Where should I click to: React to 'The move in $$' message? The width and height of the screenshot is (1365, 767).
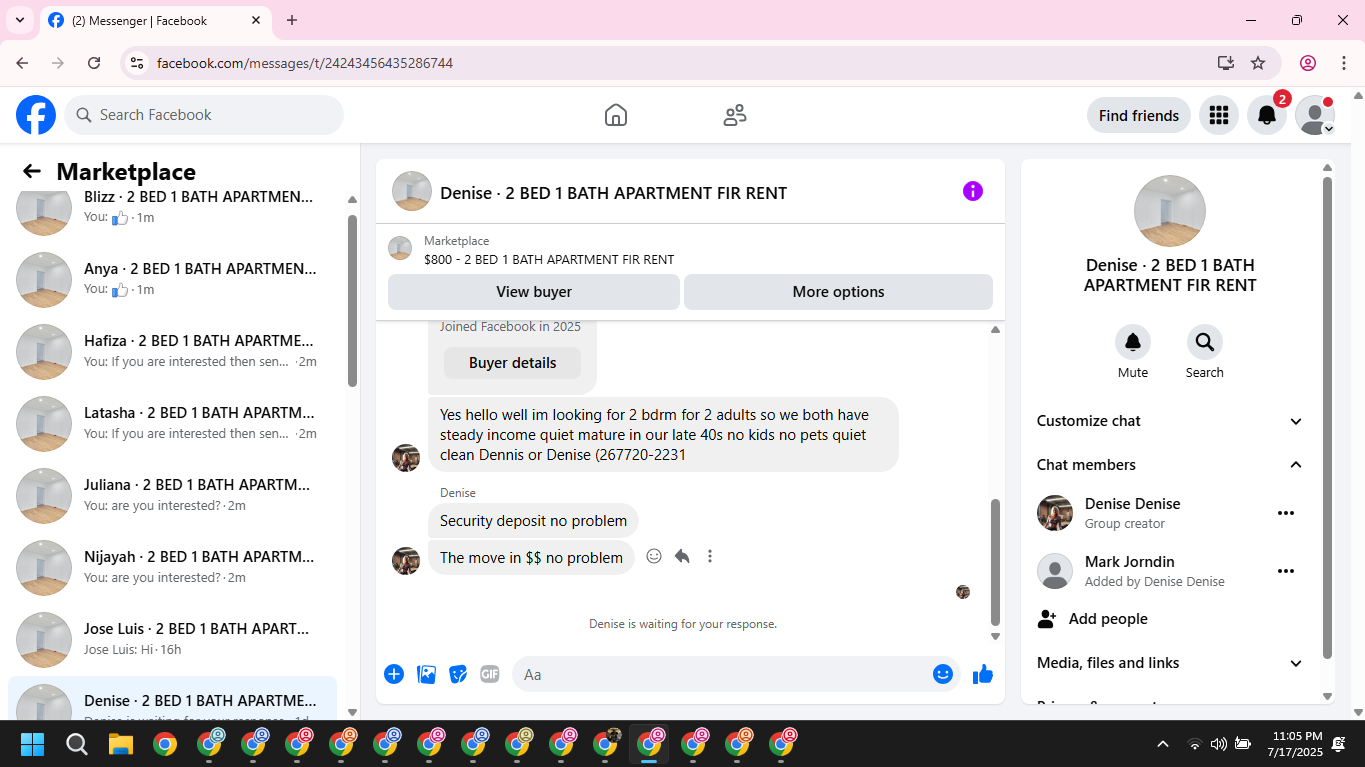(x=654, y=556)
